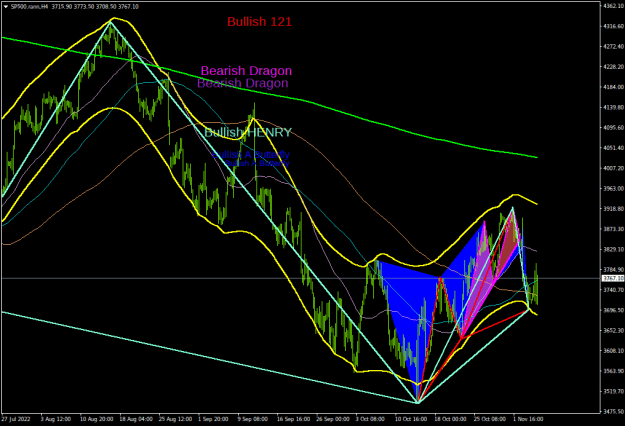625x426 pixels.
Task: Select the Bullish 121 pattern label
Action: (x=259, y=22)
